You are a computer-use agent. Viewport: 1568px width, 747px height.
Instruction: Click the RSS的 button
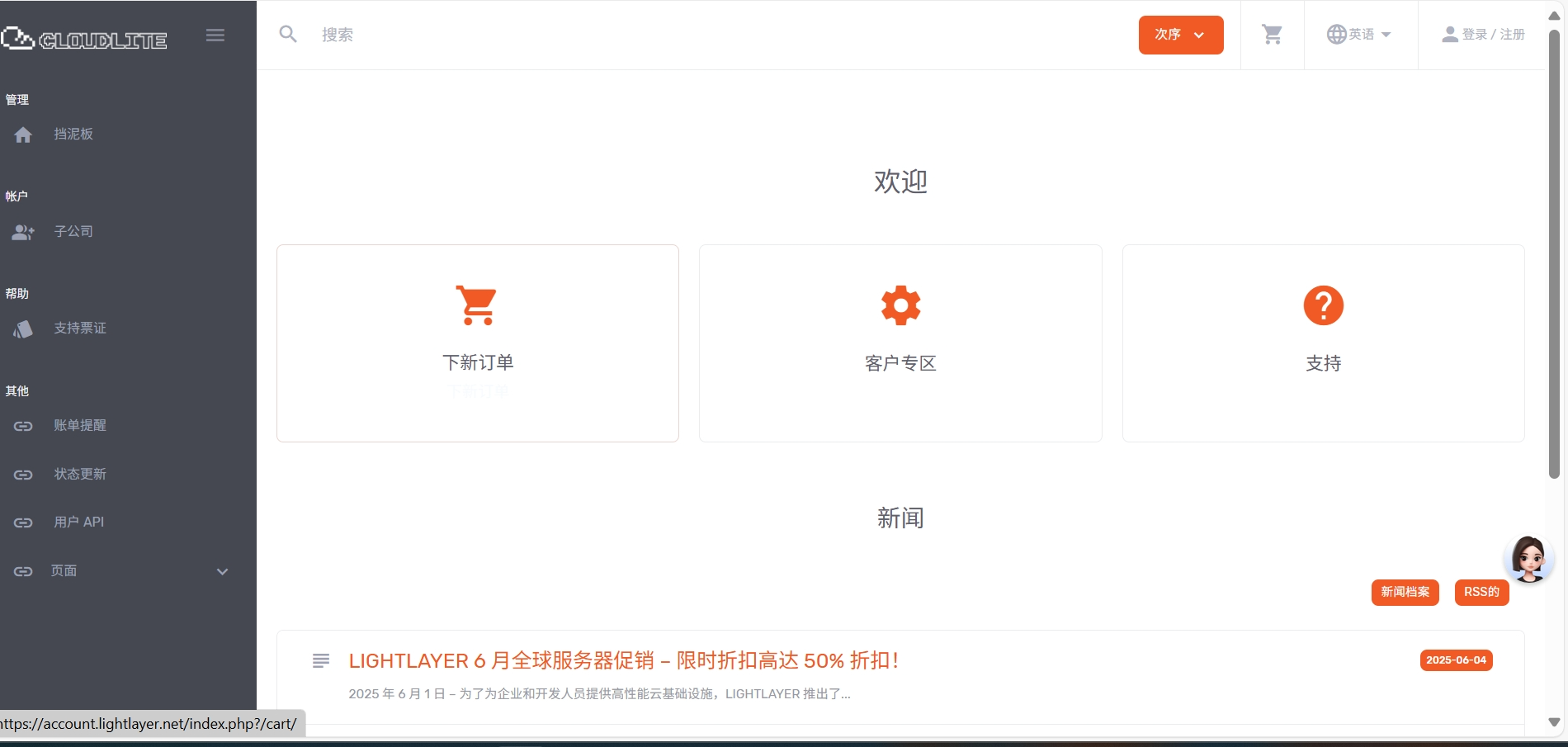click(x=1481, y=592)
